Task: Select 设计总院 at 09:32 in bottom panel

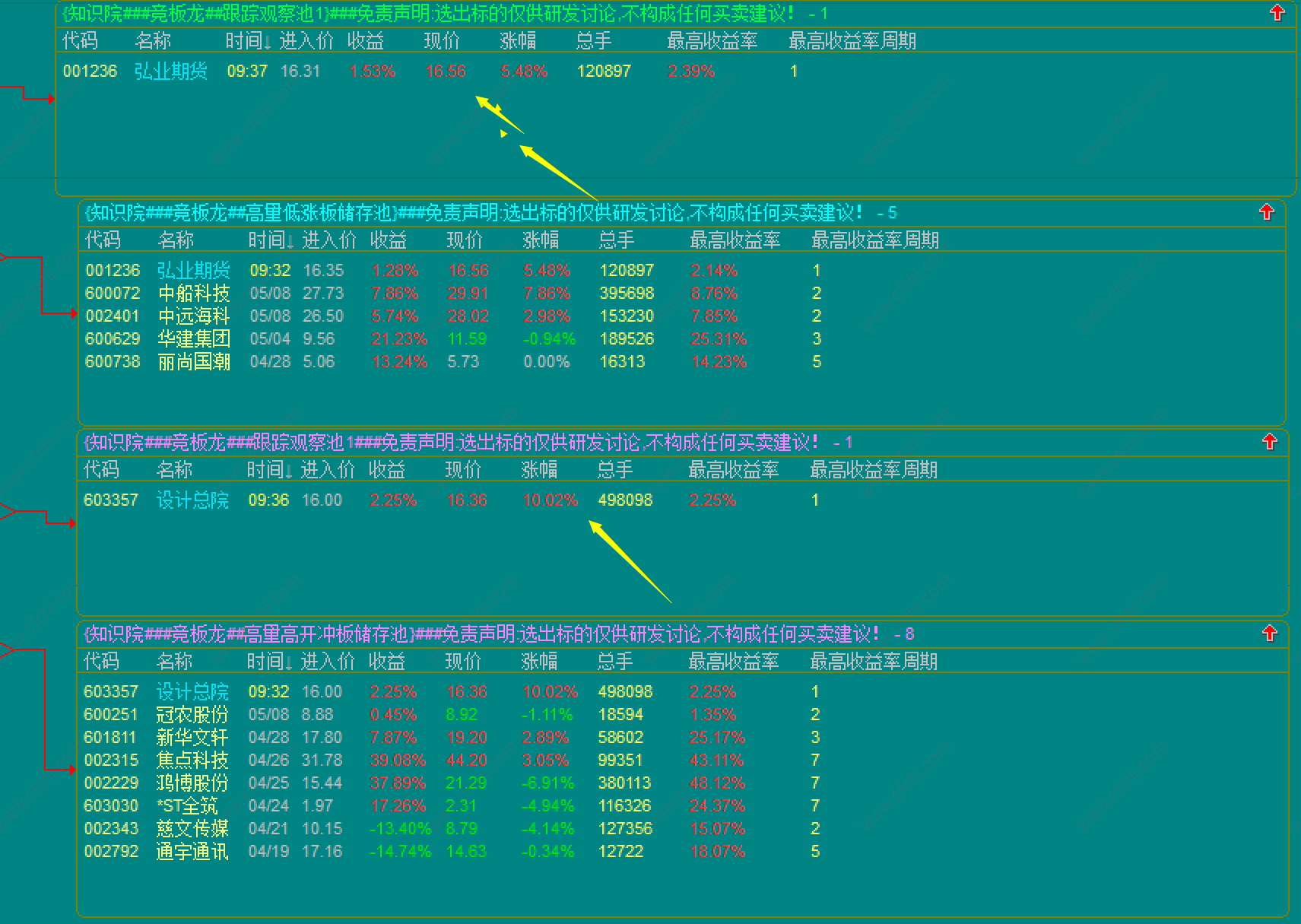Action: tap(192, 692)
